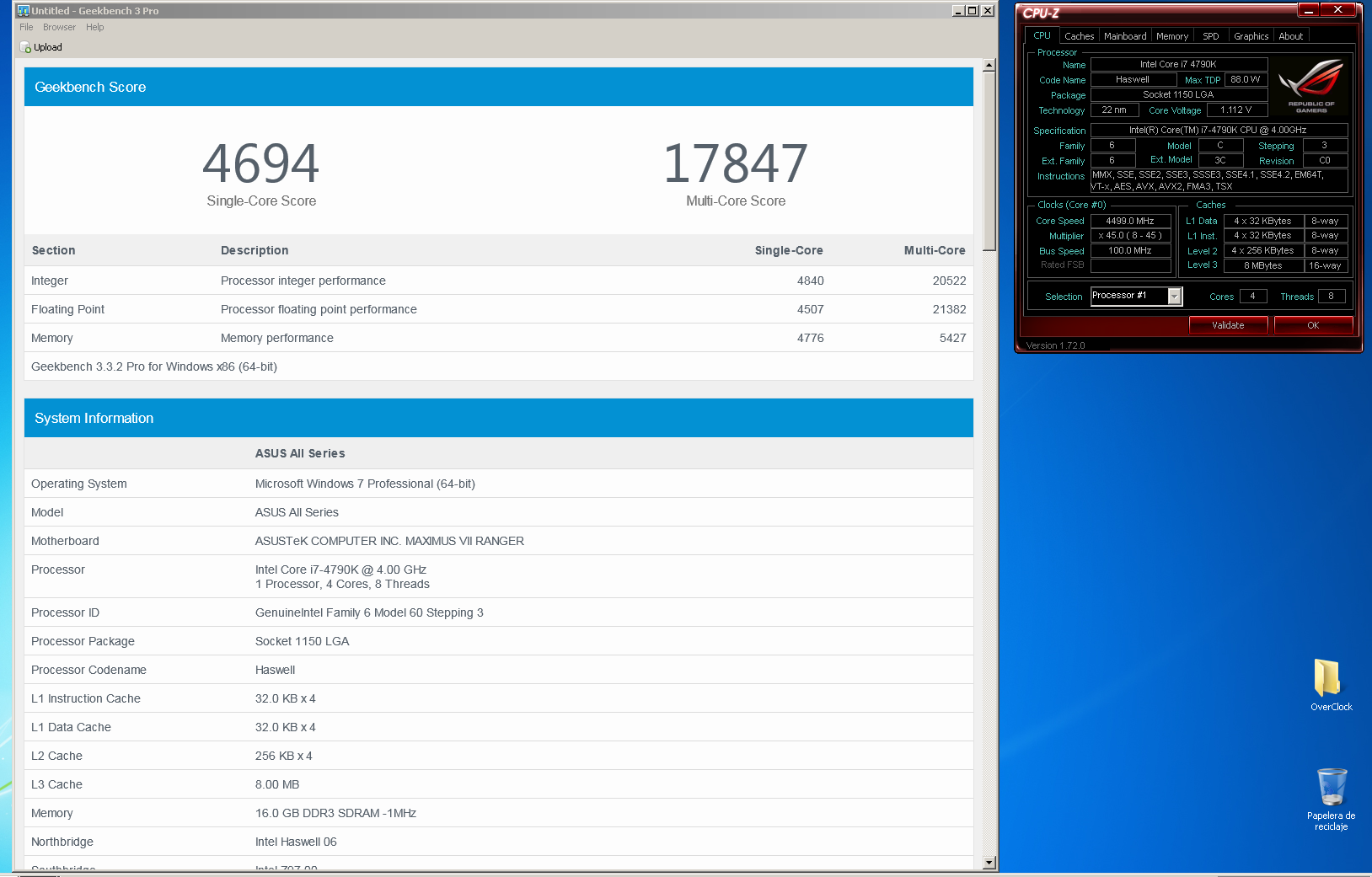Click the ROG Republic of Gamers logo
1372x877 pixels.
point(1310,86)
